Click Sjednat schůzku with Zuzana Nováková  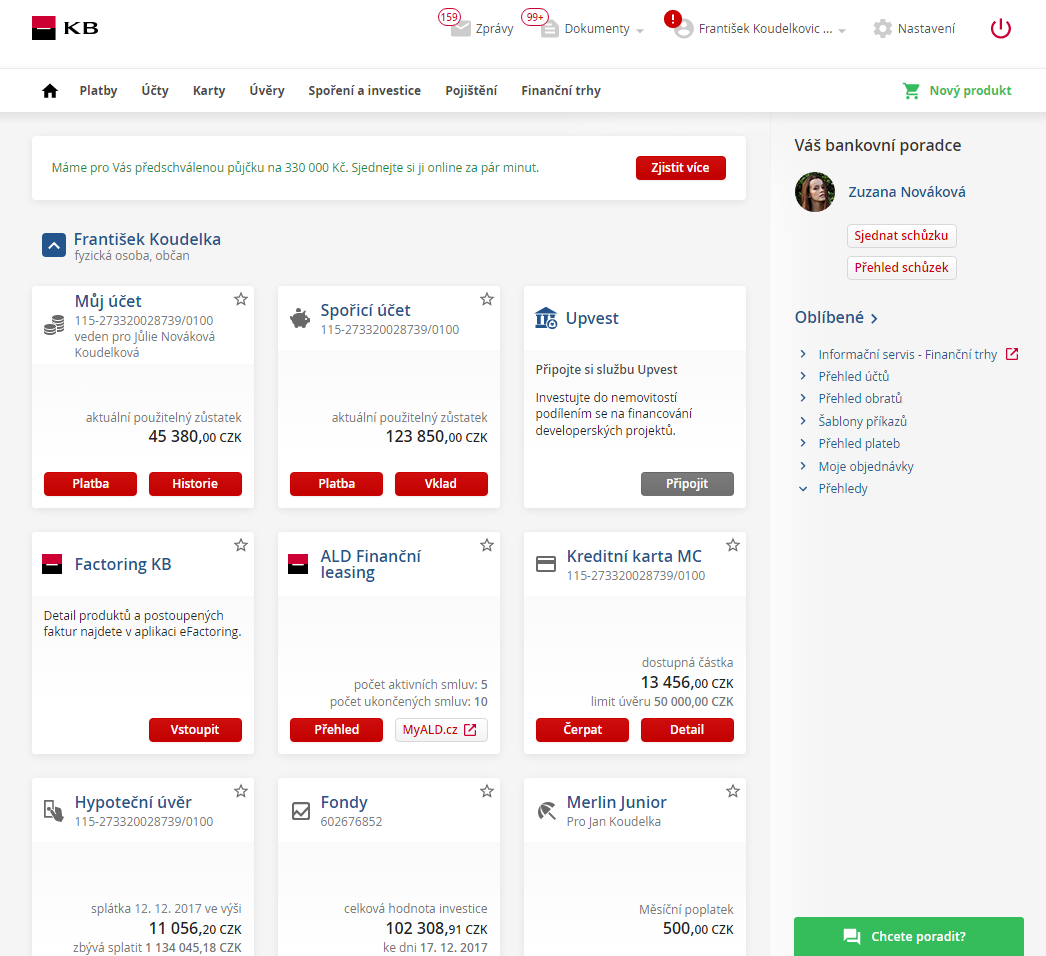pos(901,236)
